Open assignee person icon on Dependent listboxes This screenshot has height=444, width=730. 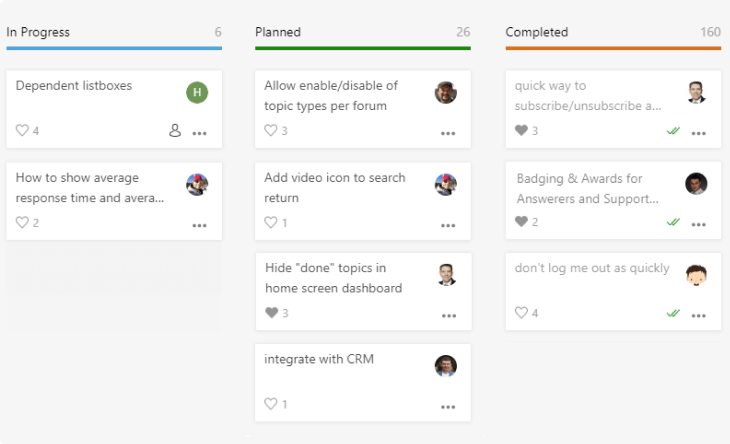[x=175, y=130]
